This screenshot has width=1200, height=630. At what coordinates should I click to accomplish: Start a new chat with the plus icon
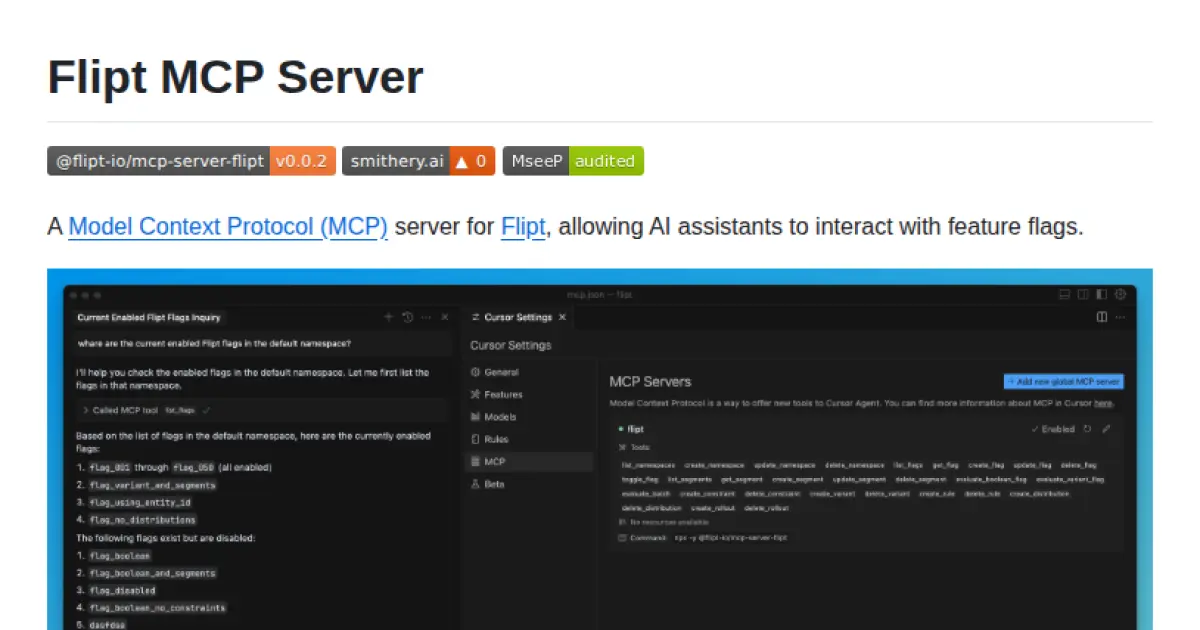coord(388,316)
